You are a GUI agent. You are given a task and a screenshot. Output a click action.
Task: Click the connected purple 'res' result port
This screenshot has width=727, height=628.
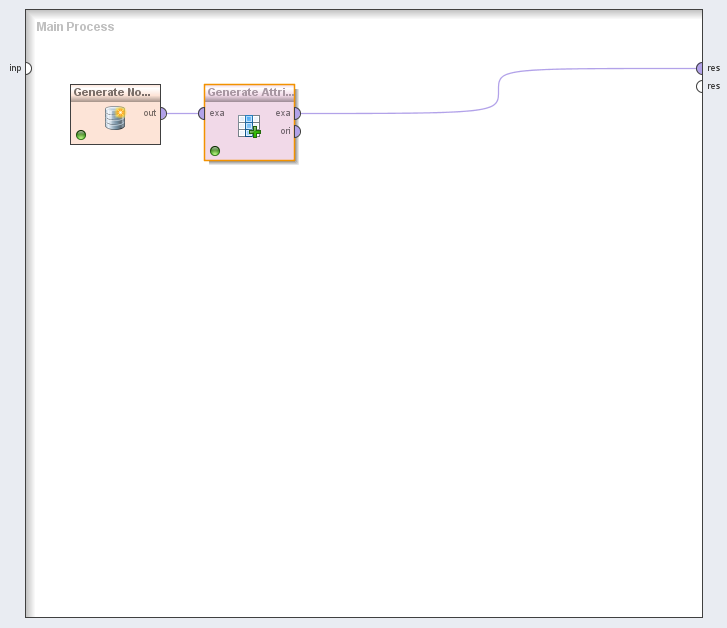[x=701, y=68]
